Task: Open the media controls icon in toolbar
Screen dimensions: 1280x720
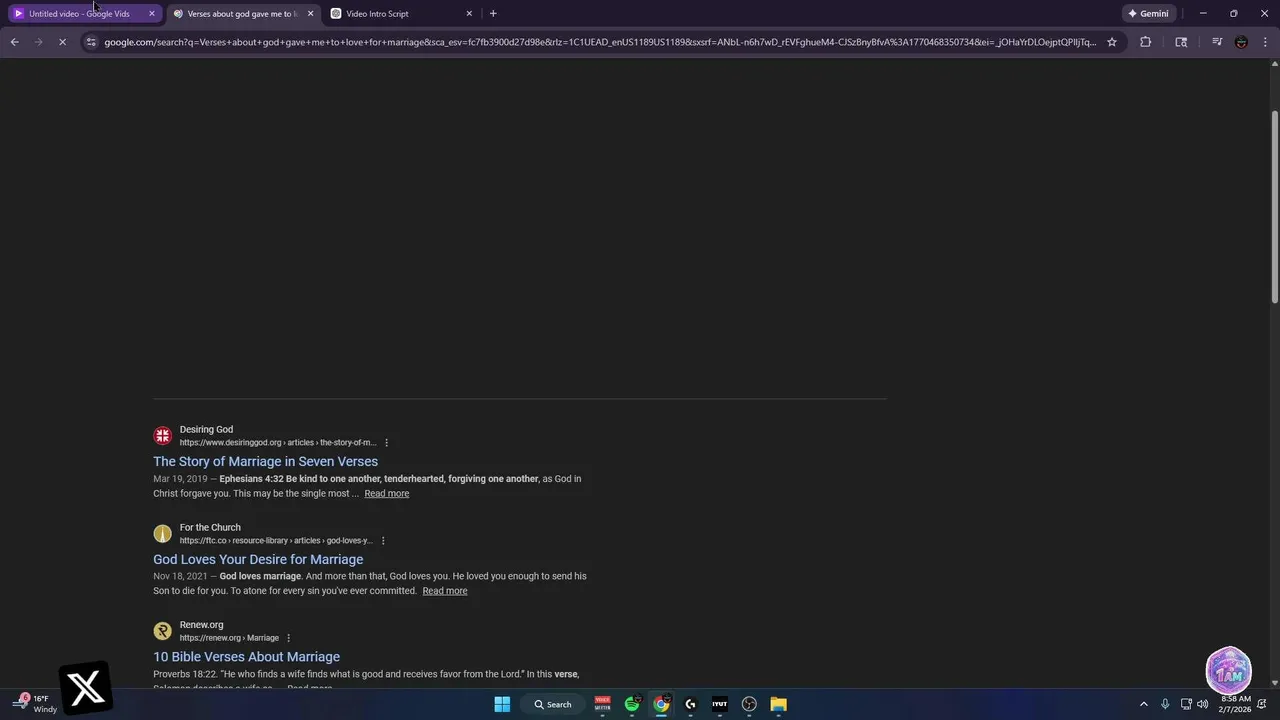Action: coord(1216,42)
